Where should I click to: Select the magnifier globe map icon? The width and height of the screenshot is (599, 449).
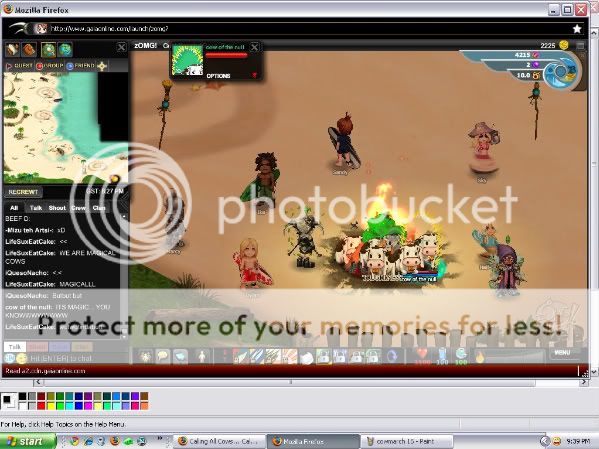pos(48,50)
